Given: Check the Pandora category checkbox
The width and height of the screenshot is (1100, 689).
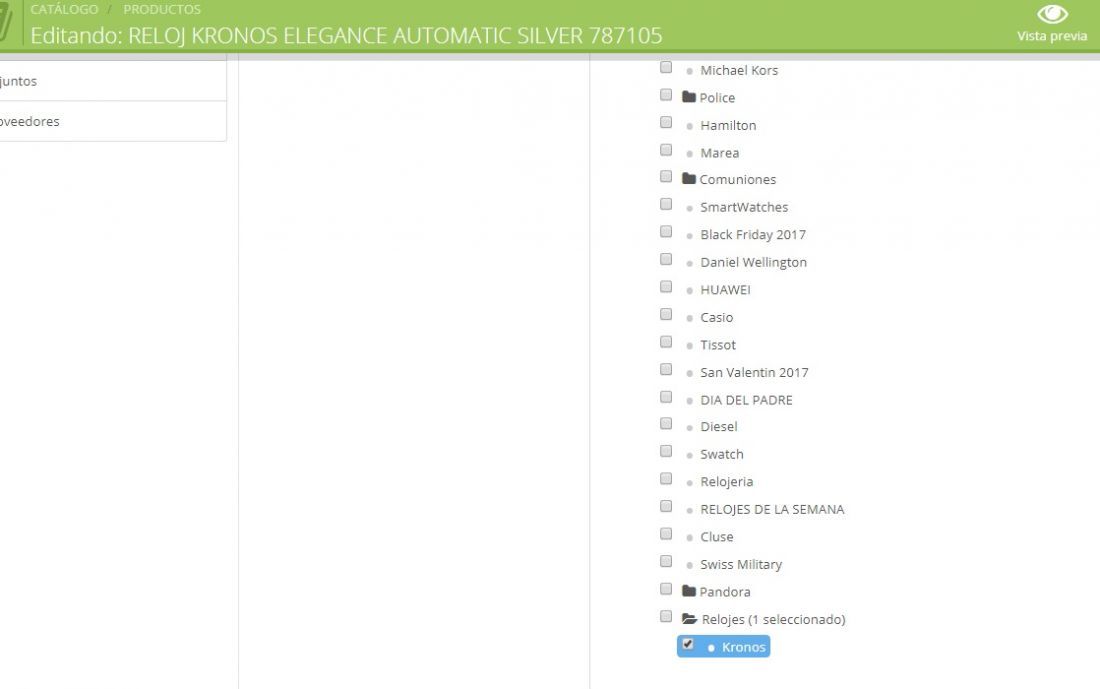Looking at the screenshot, I should (666, 589).
